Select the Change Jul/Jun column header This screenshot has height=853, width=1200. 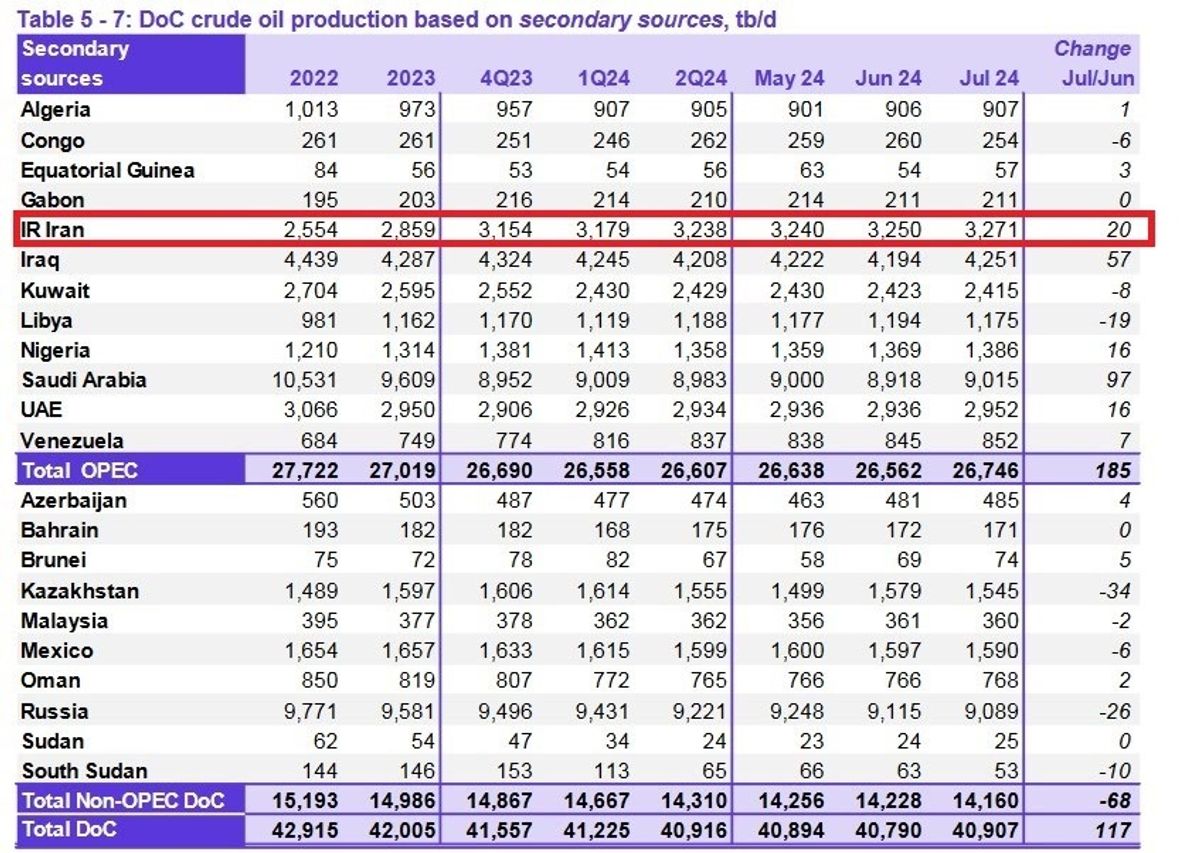[1093, 64]
